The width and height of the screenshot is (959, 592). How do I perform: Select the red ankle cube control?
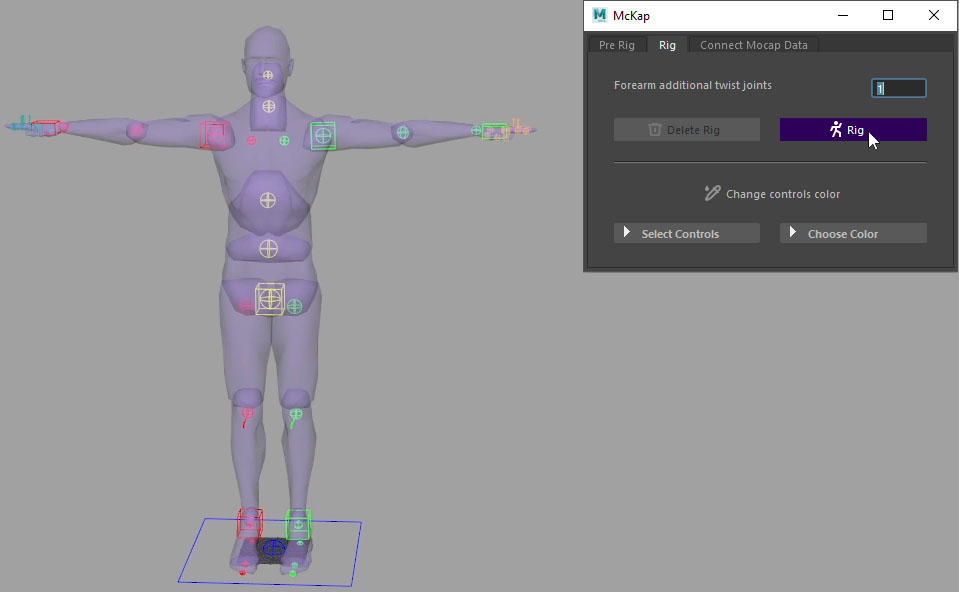250,524
